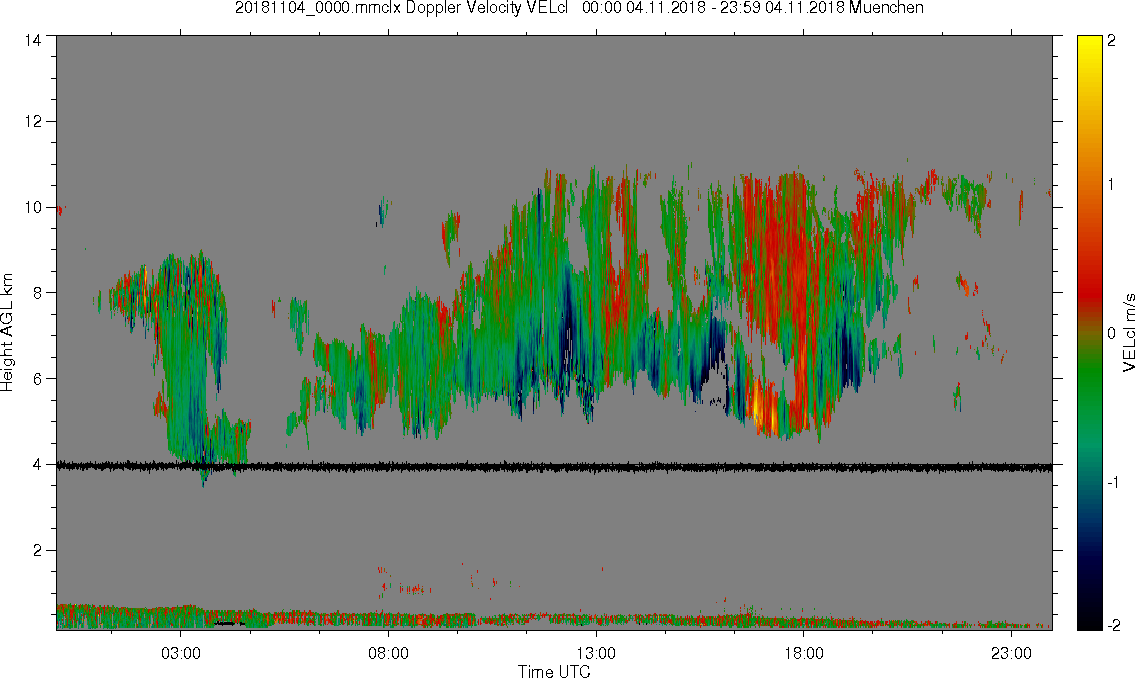Click the colorbar label '-1'
1135x678 pixels.
1112,483
